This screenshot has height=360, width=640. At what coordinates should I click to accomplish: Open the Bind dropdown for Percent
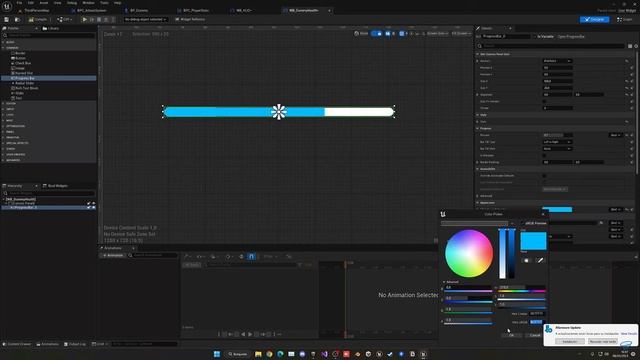pyautogui.click(x=616, y=135)
